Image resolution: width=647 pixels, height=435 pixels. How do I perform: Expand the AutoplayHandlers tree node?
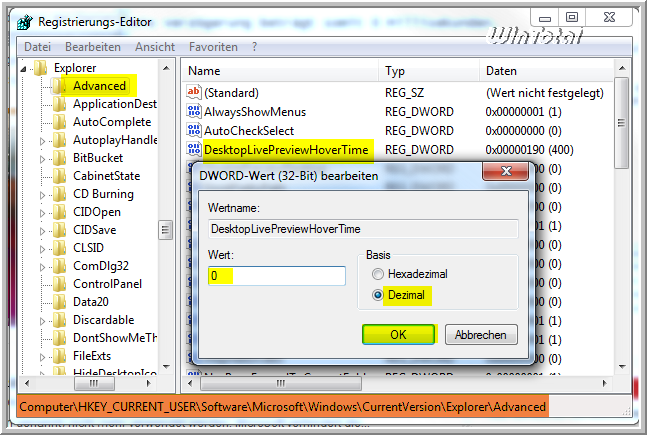[42, 141]
